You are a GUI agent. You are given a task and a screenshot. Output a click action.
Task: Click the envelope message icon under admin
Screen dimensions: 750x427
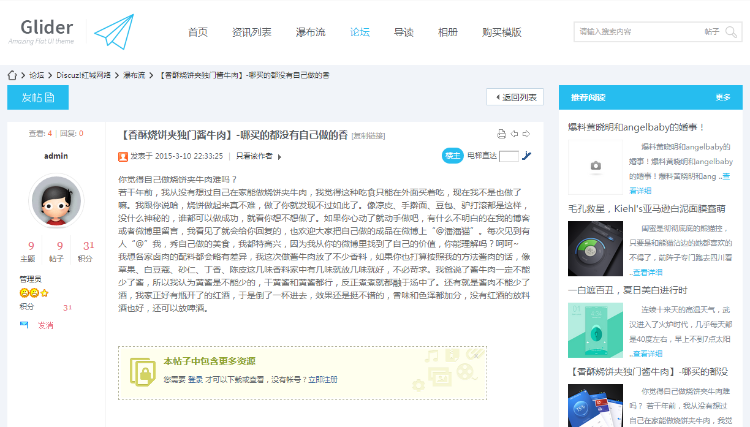pos(24,325)
